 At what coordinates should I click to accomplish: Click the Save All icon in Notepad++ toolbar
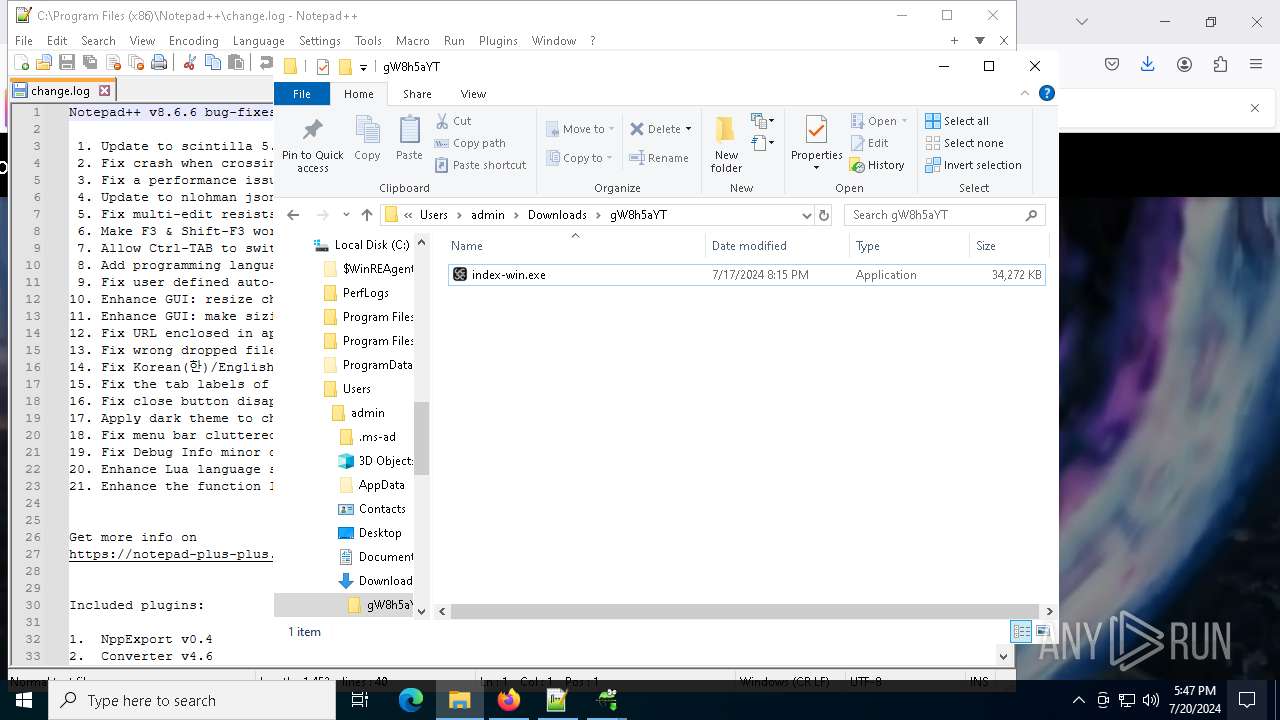90,63
